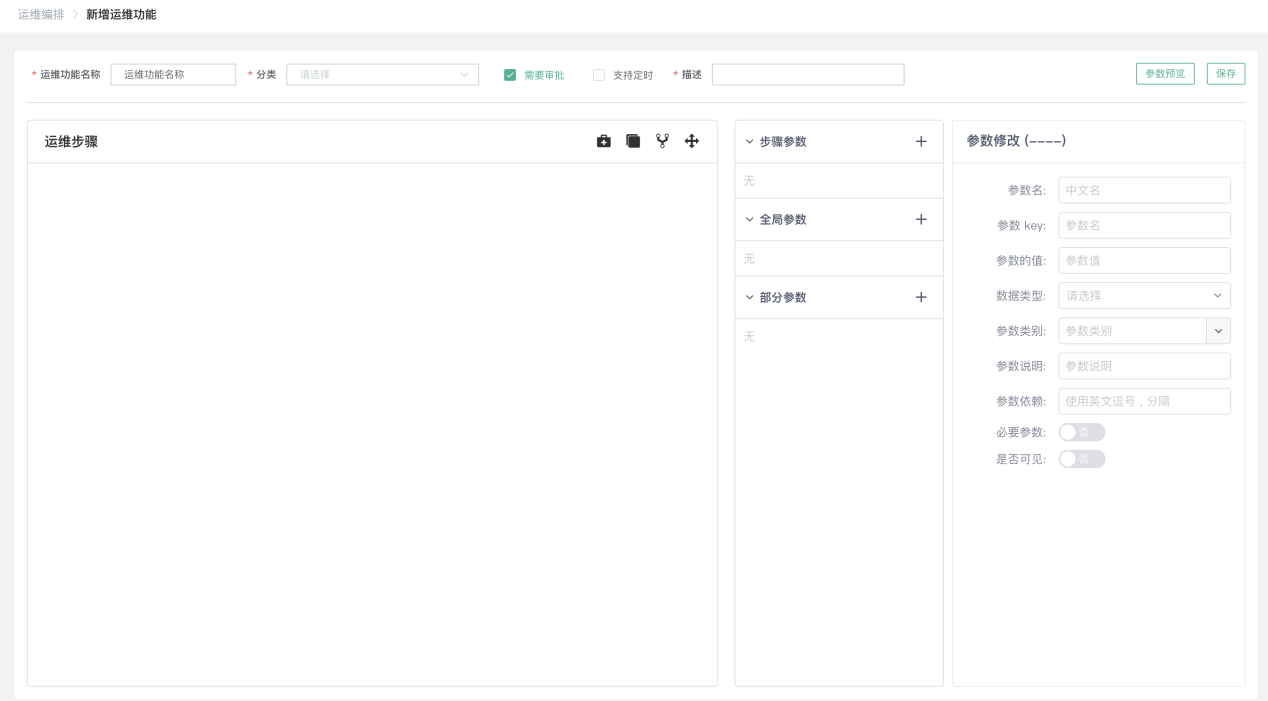Toggle the 必要参数 switch
Image resolution: width=1268 pixels, height=701 pixels.
[x=1082, y=432]
